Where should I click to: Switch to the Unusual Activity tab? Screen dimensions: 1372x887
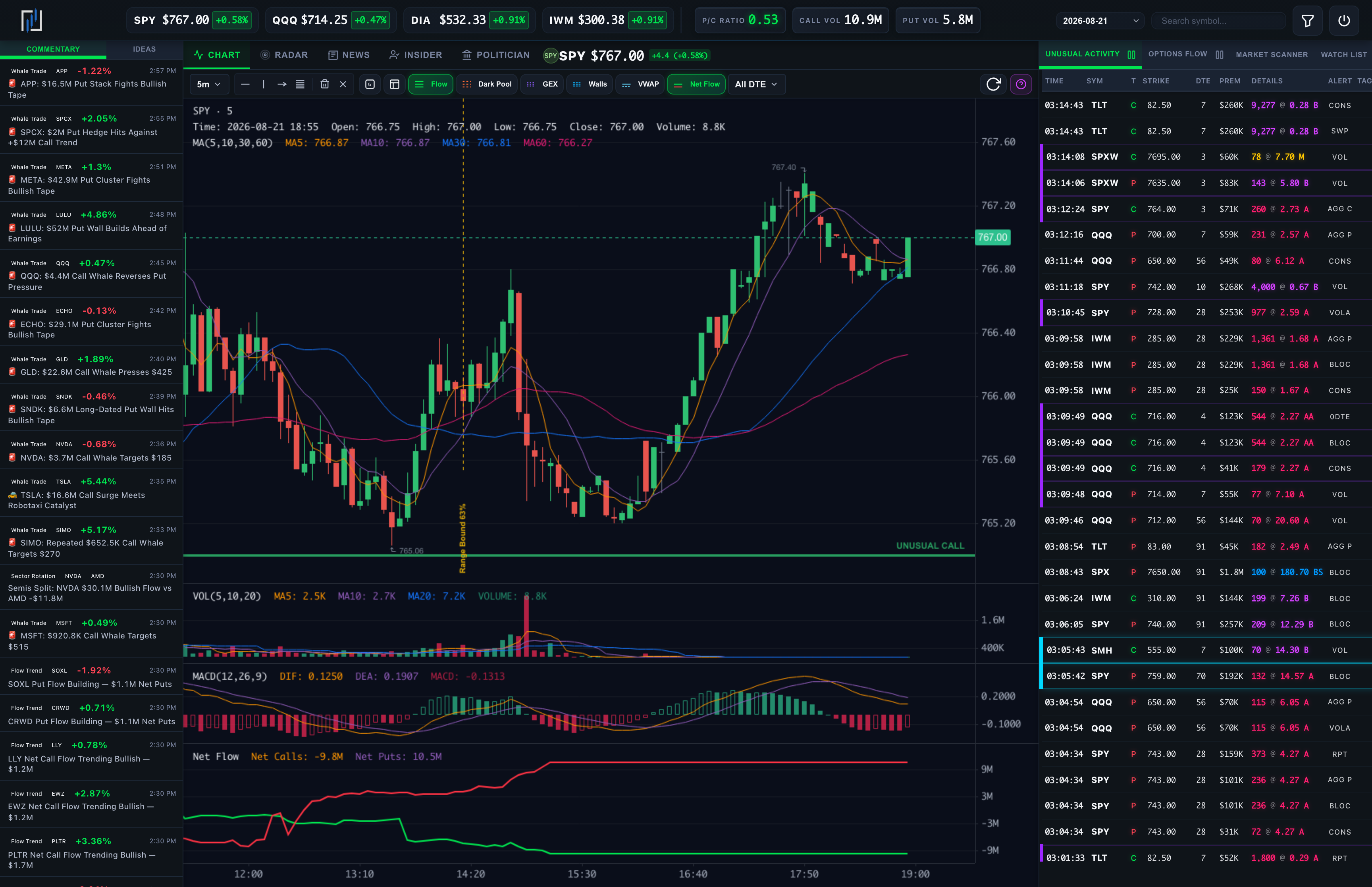[1083, 54]
